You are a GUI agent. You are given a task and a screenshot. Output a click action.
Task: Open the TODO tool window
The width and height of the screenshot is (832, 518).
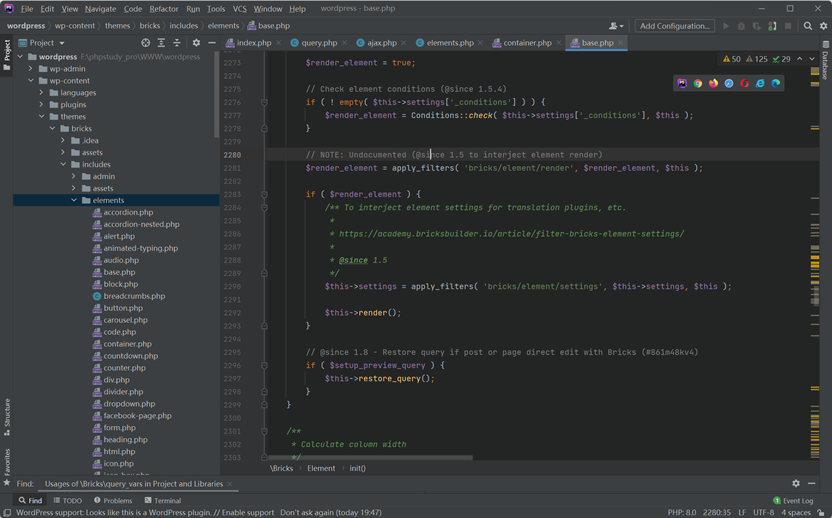click(67, 500)
